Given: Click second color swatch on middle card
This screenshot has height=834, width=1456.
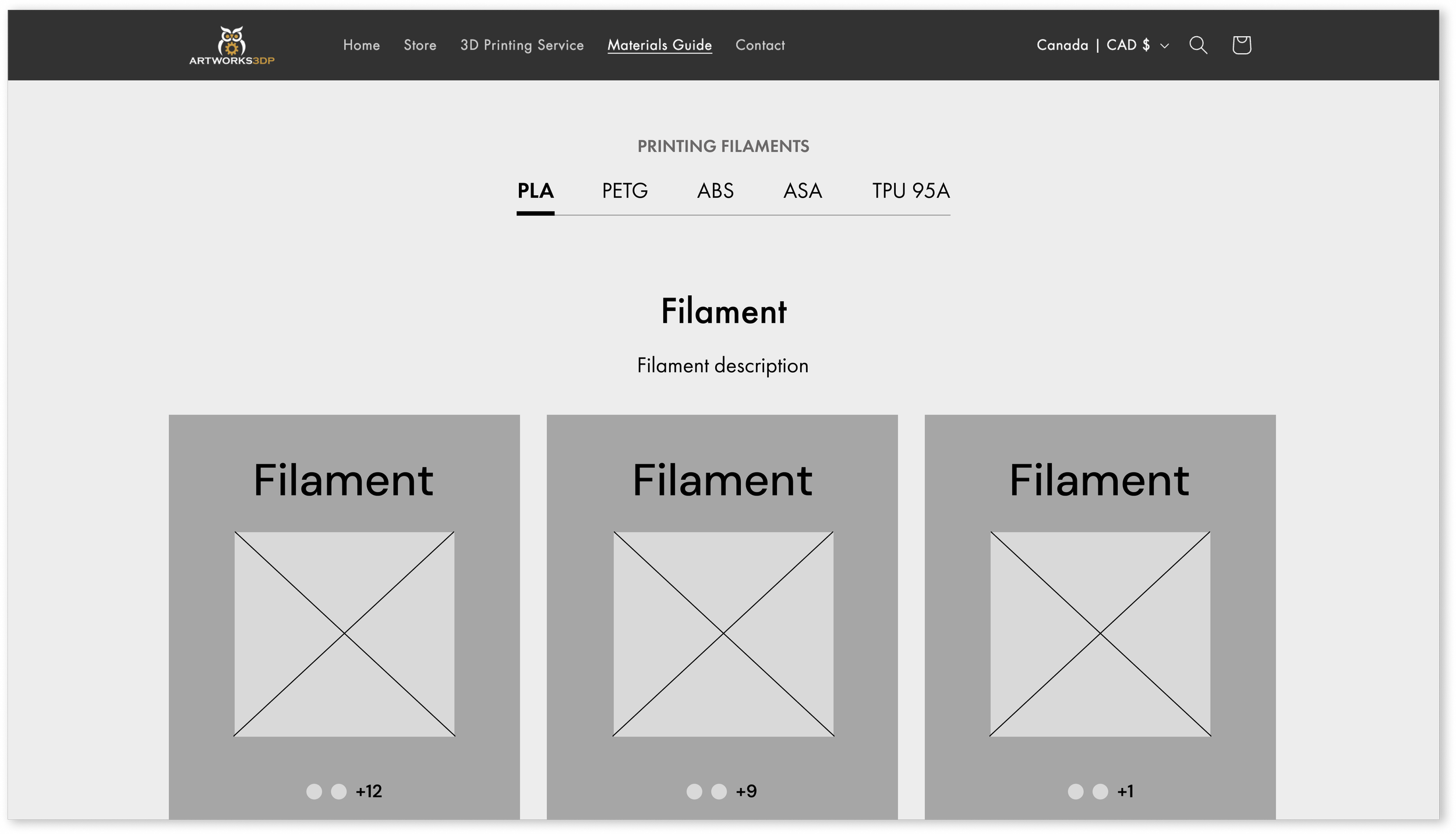Looking at the screenshot, I should pyautogui.click(x=719, y=791).
